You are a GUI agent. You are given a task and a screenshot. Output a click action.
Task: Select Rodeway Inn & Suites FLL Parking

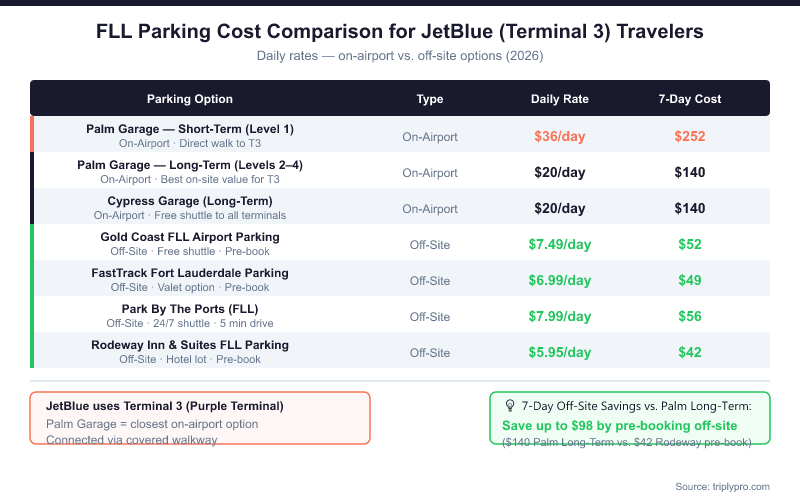(x=190, y=345)
